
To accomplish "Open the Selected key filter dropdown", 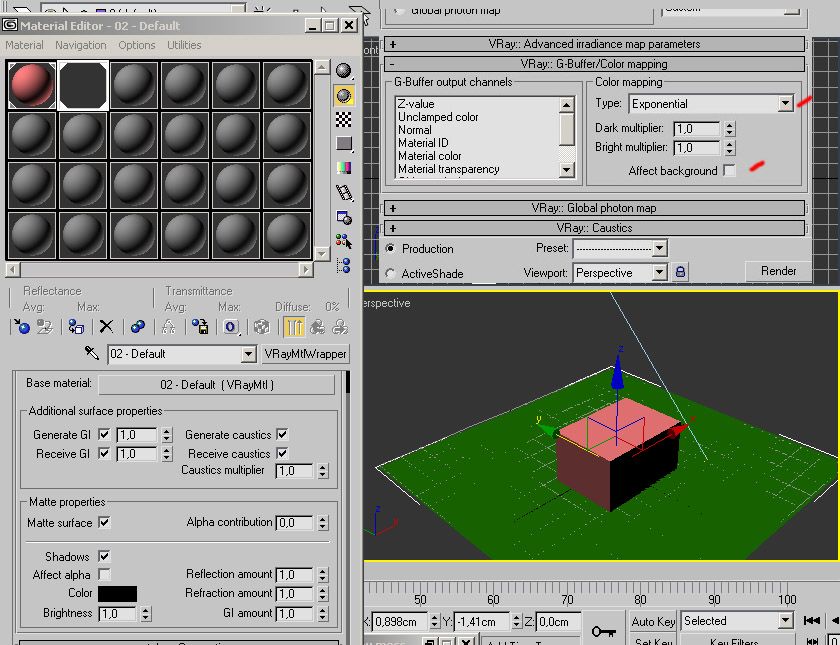I will point(785,621).
